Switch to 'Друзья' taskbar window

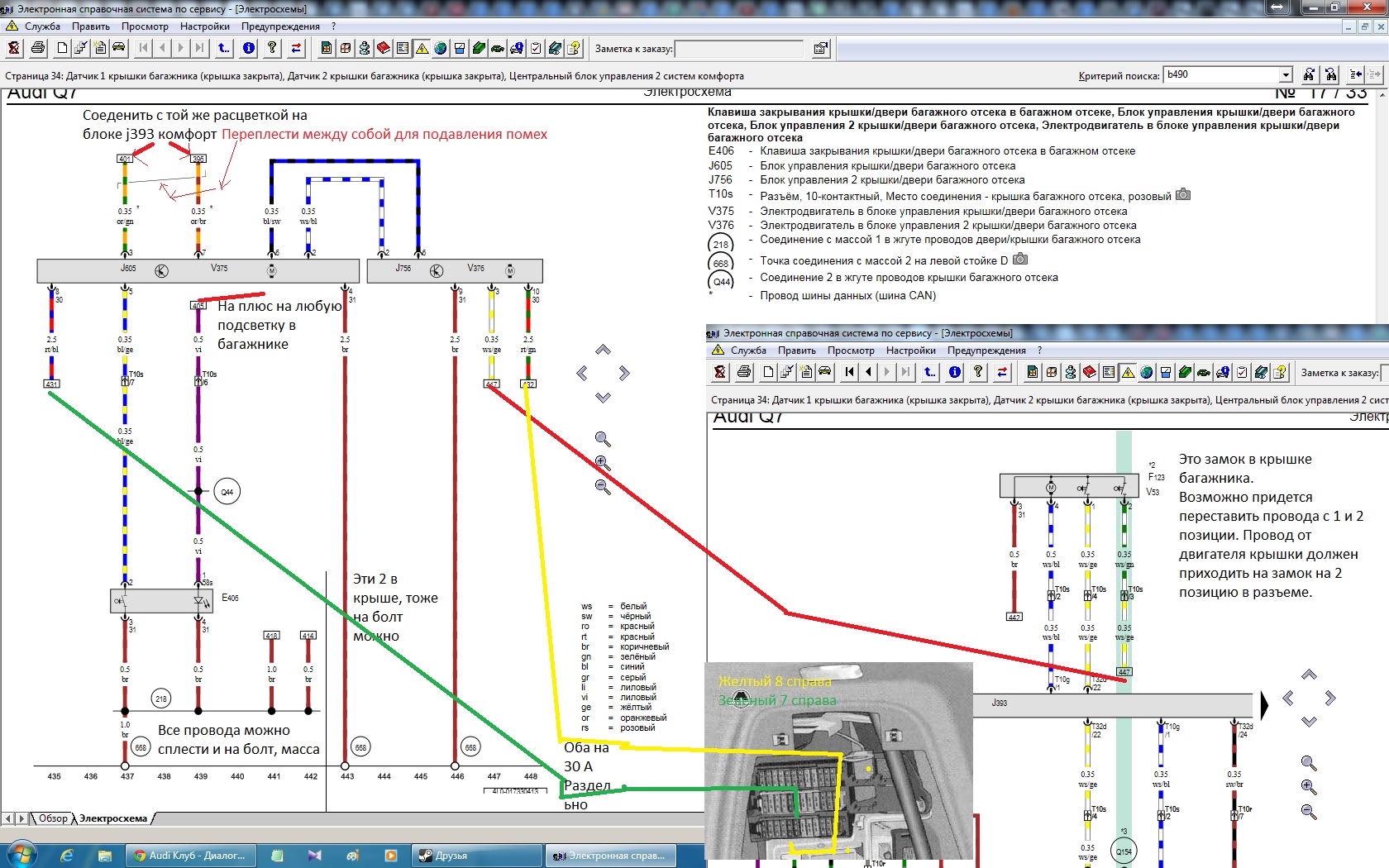tap(477, 856)
